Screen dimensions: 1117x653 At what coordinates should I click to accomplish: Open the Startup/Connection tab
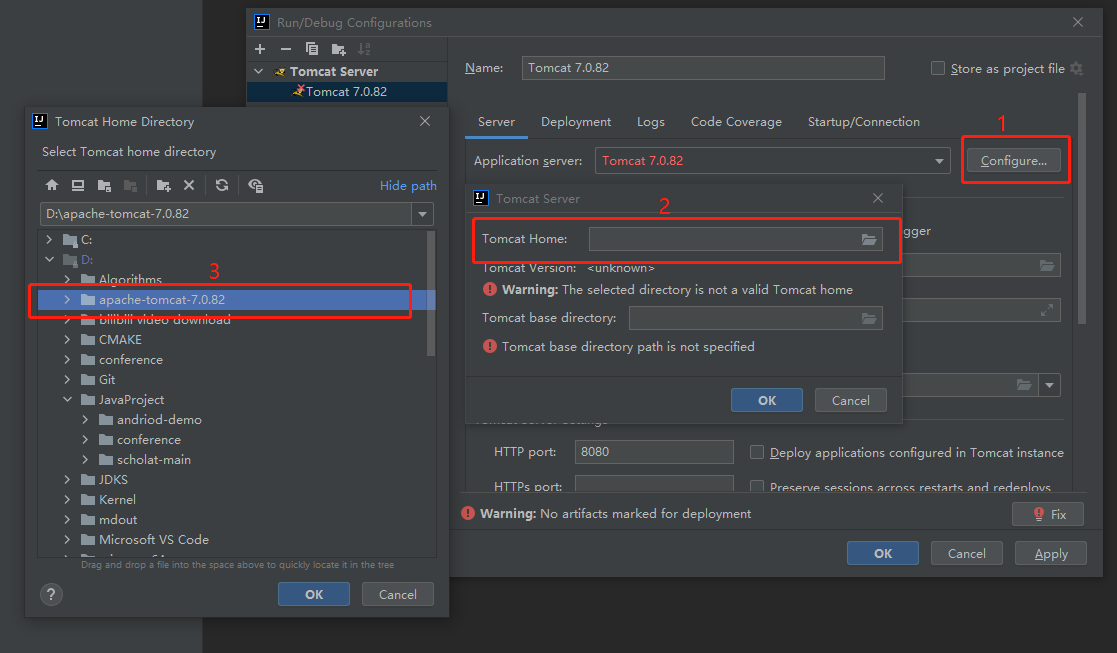click(863, 122)
